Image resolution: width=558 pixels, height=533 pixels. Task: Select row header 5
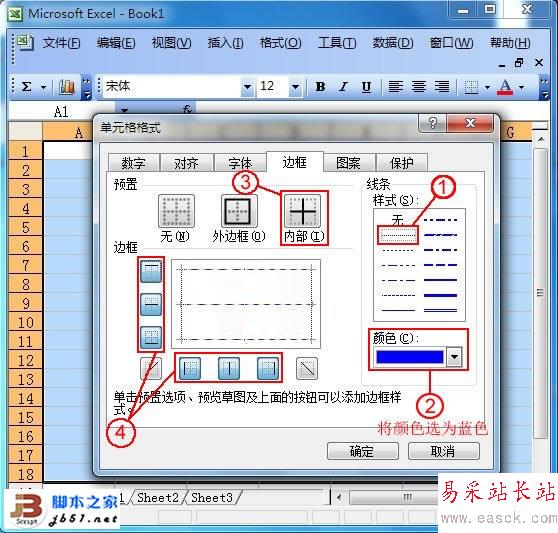(x=26, y=227)
